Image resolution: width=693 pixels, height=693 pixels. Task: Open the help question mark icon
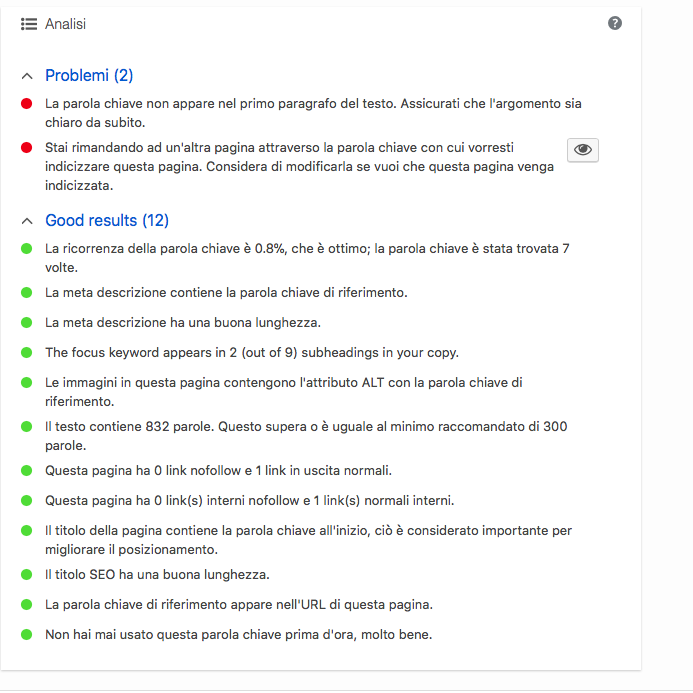click(x=614, y=23)
